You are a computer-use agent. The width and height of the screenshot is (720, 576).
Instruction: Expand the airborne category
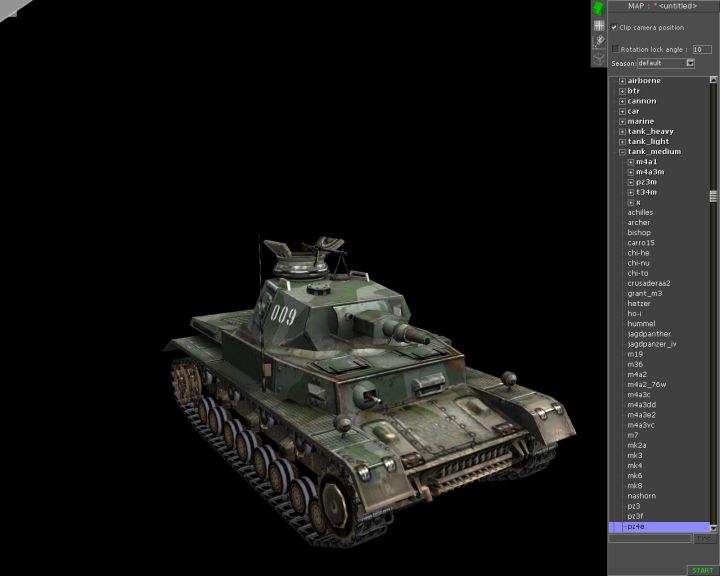[x=622, y=81]
